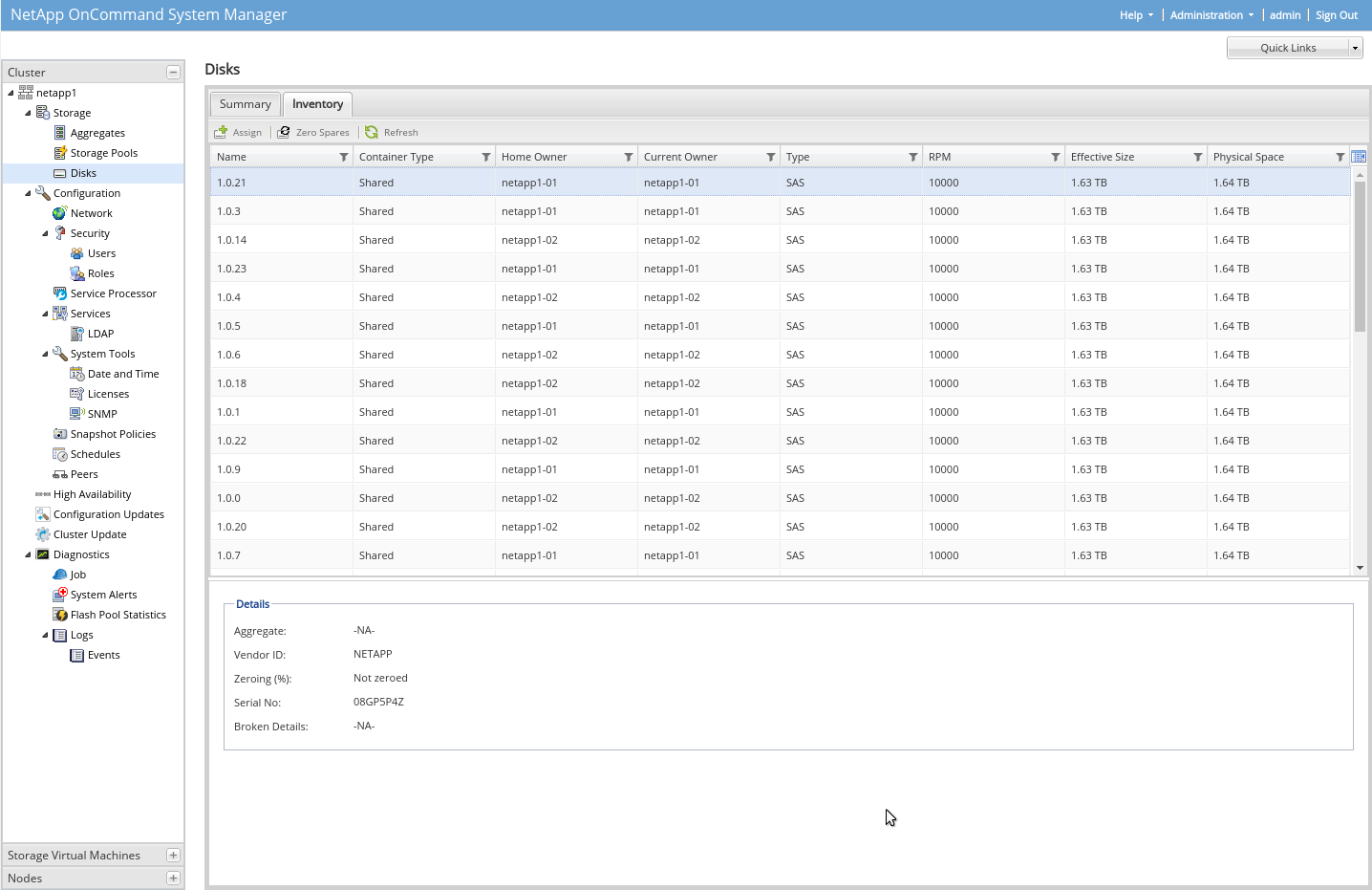Select the disk row 1.0.14
1372x890 pixels.
click(780, 240)
